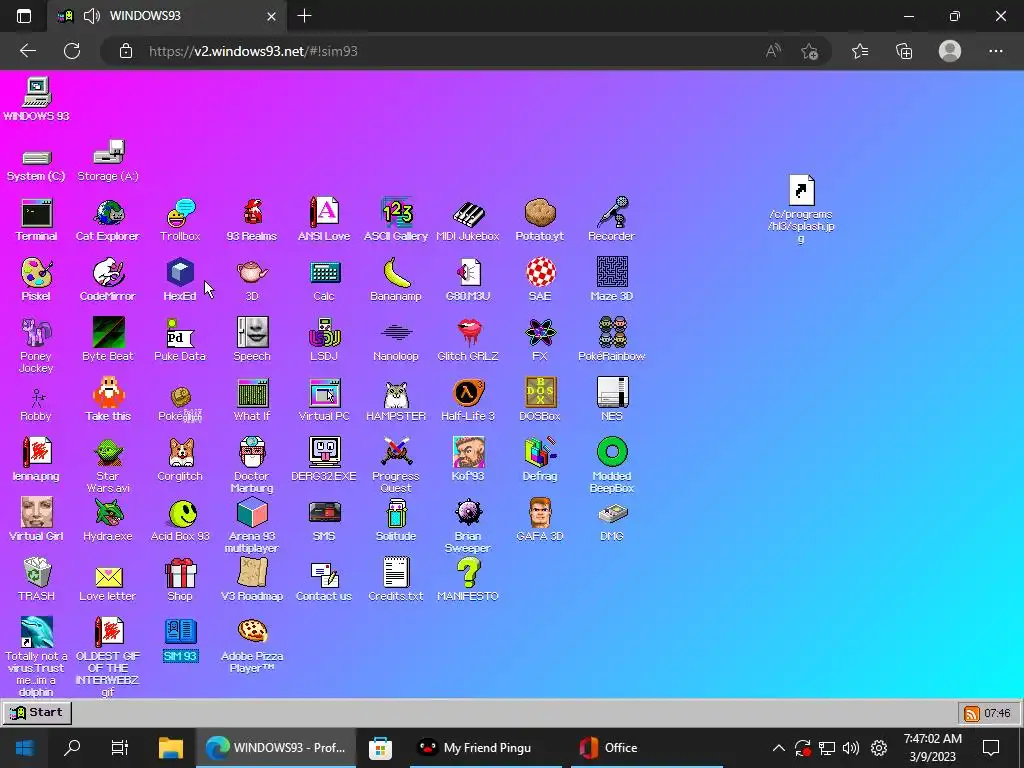Open Take this icon
The width and height of the screenshot is (1024, 768).
tap(108, 400)
